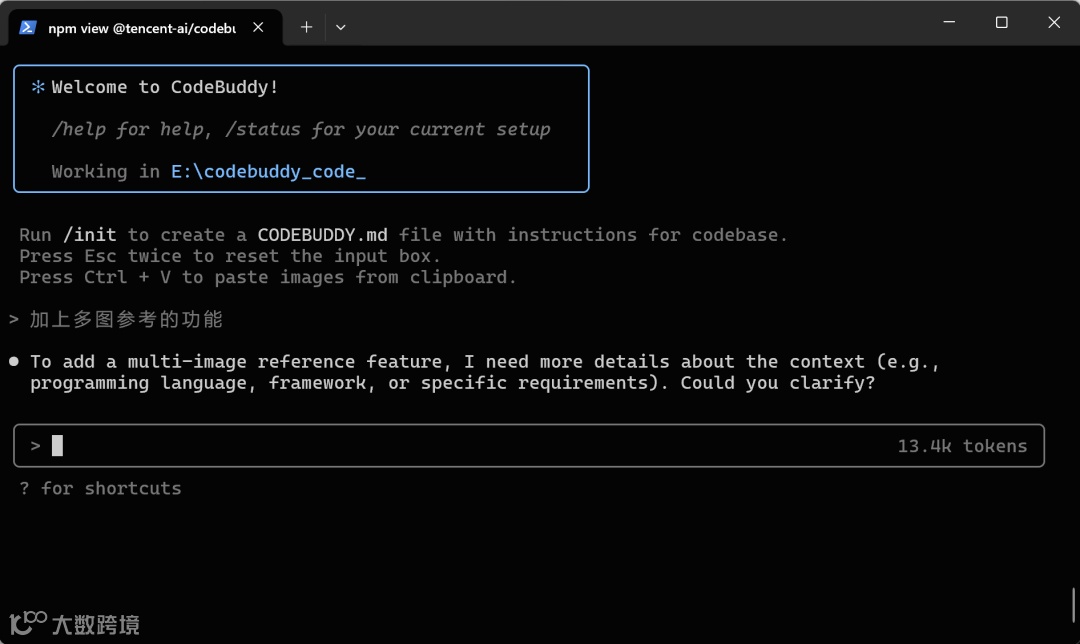Close the npm view terminal tab
Screen dimensions: 1080x644
258,27
